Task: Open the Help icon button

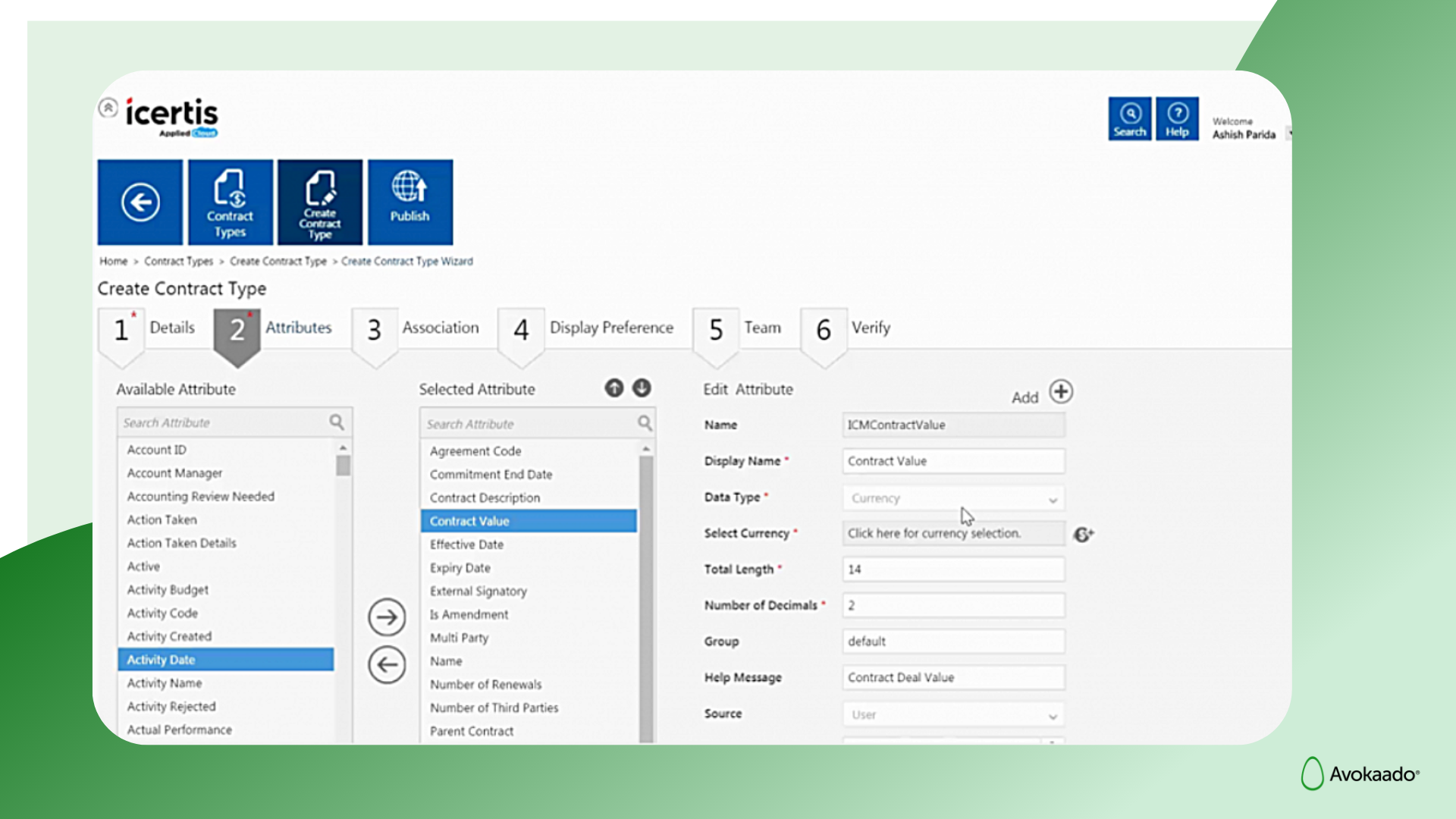Action: coord(1177,118)
